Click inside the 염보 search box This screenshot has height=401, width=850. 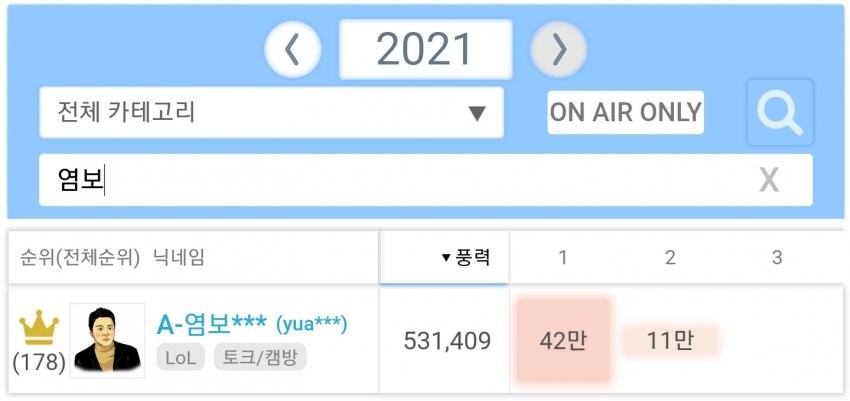point(426,180)
